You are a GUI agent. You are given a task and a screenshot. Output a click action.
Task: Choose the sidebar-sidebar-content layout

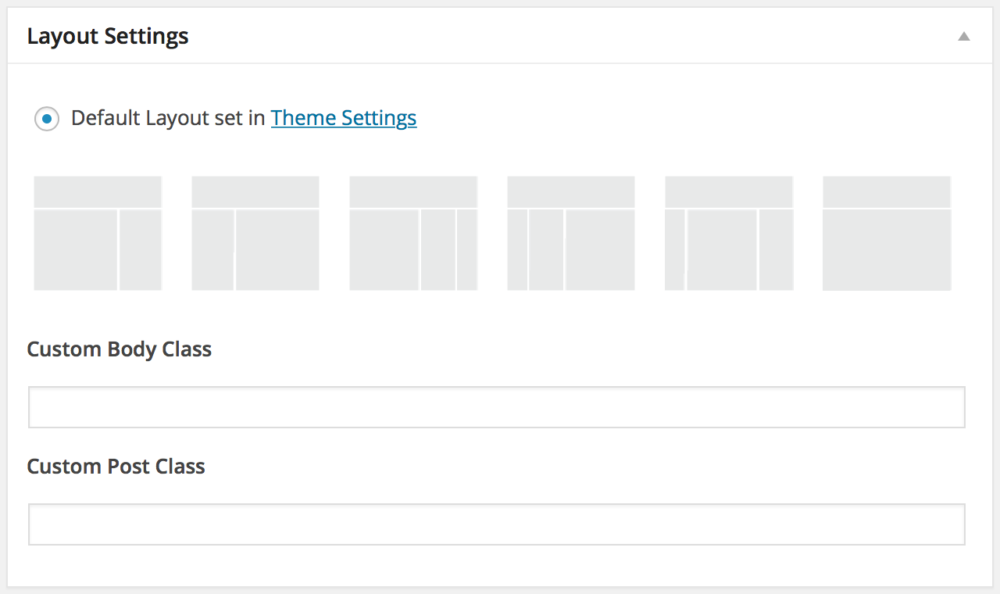pos(571,233)
